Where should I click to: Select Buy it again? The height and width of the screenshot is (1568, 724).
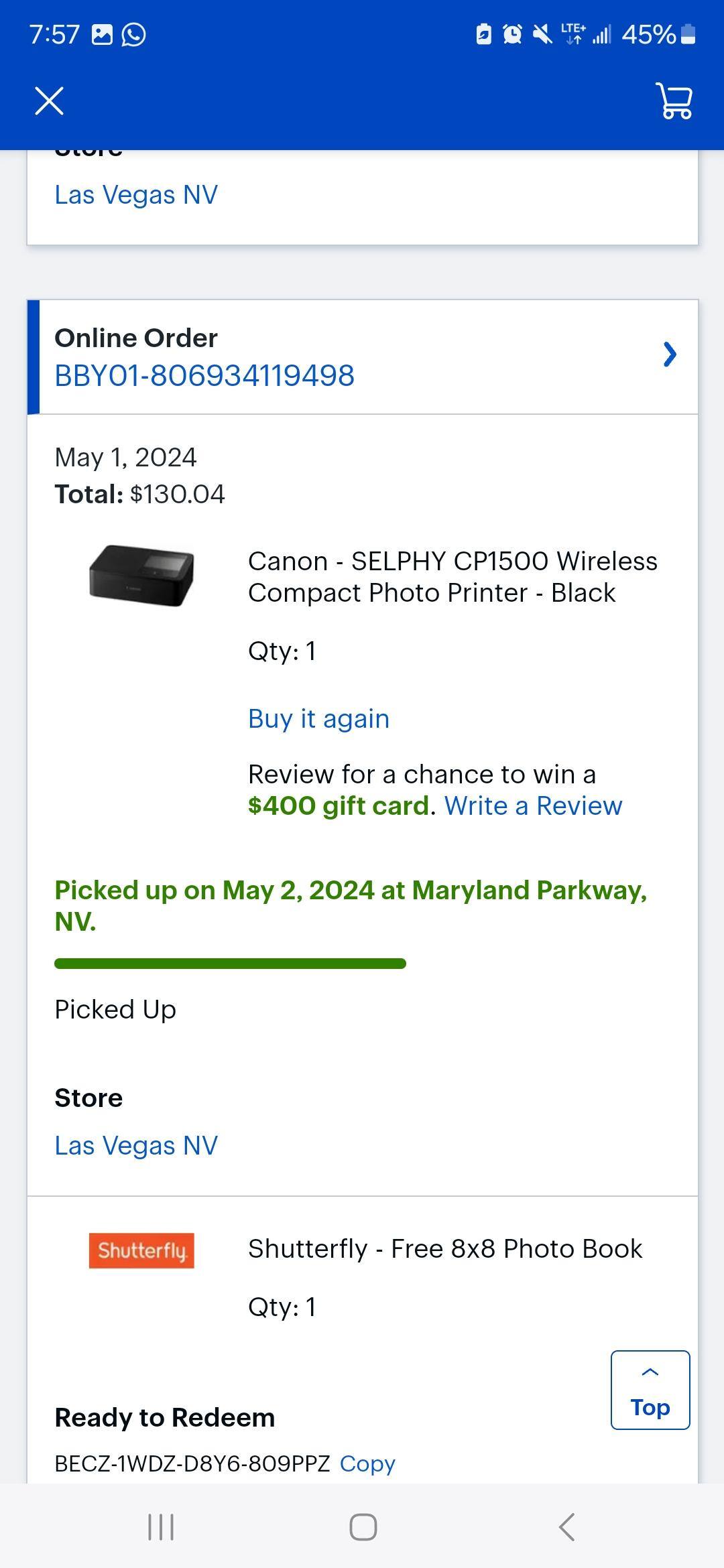(318, 718)
